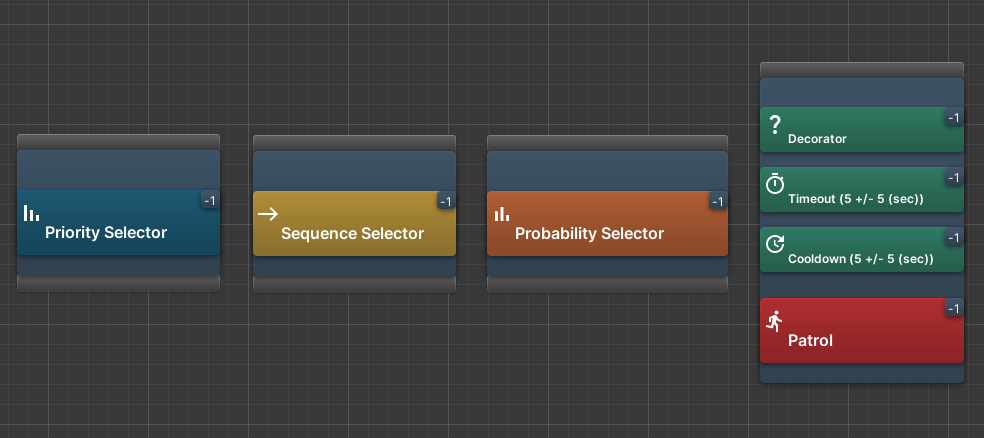Viewport: 984px width, 438px height.
Task: Select the Timeout decorator label
Action: pos(855,199)
